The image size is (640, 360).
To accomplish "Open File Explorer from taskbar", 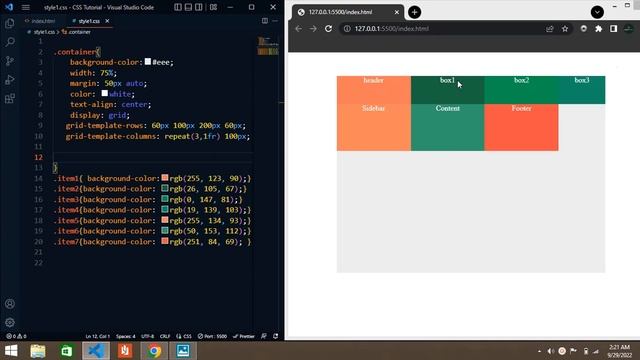I will point(38,351).
